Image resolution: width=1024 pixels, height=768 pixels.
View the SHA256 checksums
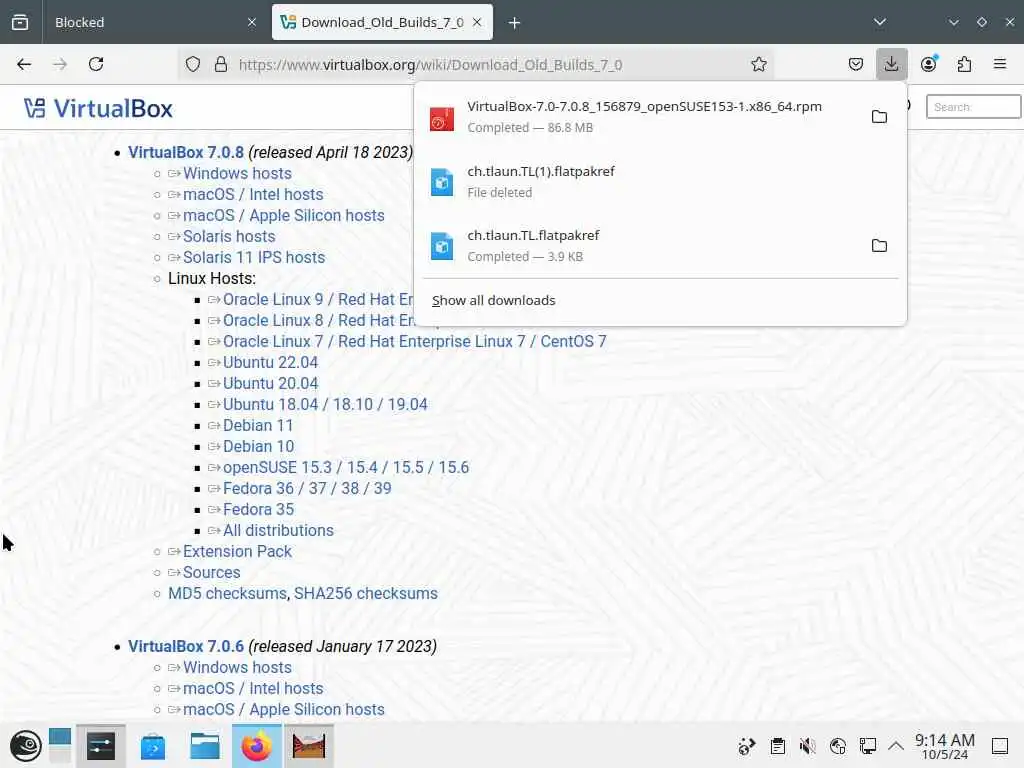pos(366,593)
